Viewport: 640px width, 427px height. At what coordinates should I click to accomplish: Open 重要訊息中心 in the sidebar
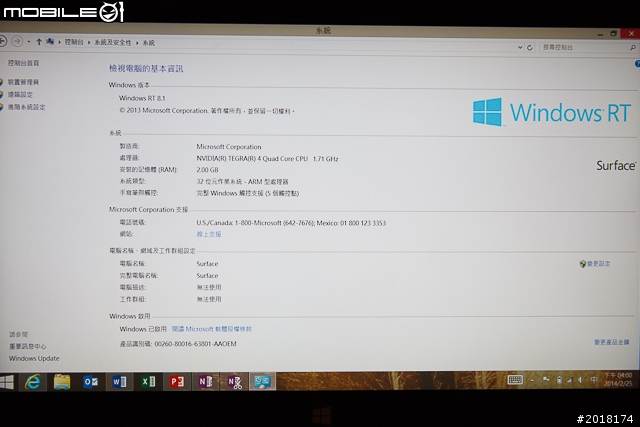(28, 346)
